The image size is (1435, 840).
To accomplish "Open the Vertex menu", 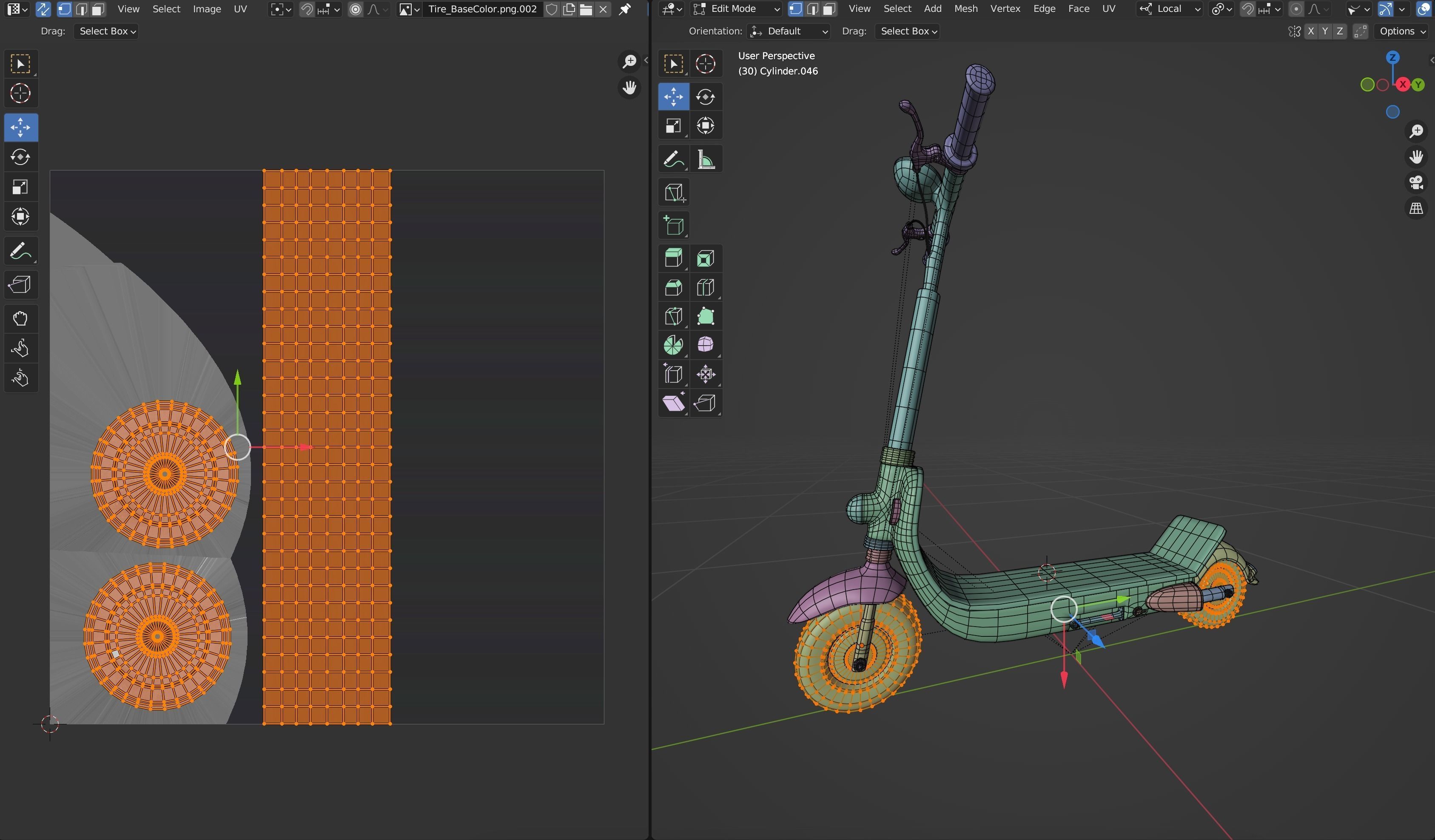I will (x=1005, y=9).
